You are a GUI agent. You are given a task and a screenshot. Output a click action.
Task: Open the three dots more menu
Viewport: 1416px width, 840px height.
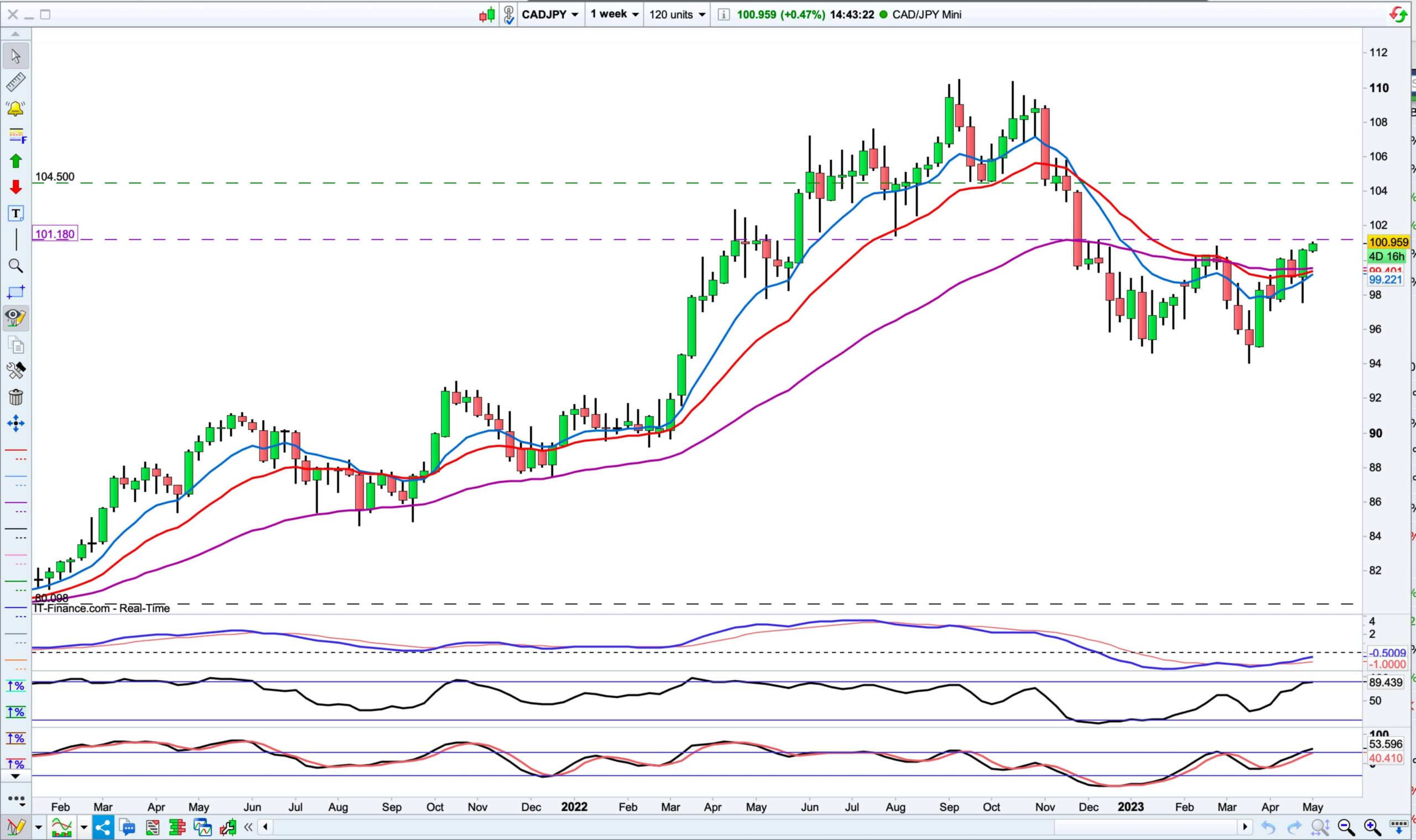(16, 800)
